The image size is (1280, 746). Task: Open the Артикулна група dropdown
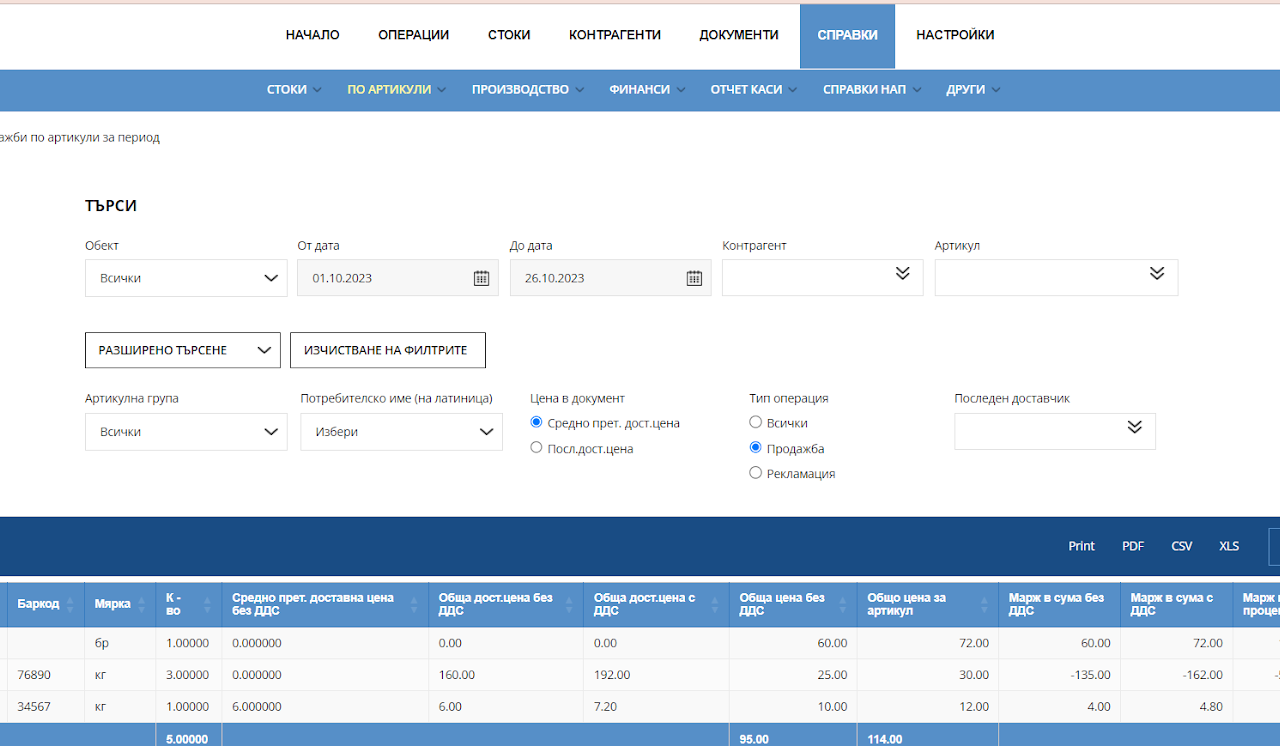186,432
